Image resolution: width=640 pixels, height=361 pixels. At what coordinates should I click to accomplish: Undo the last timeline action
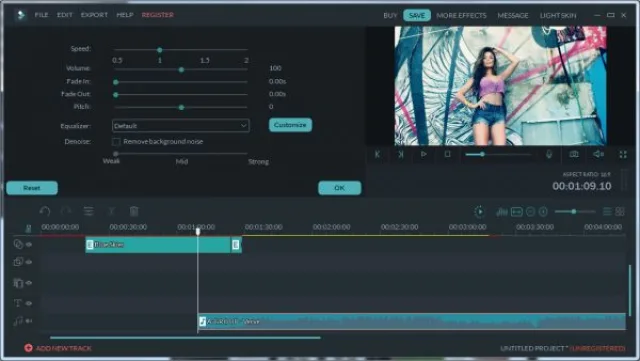[45, 211]
